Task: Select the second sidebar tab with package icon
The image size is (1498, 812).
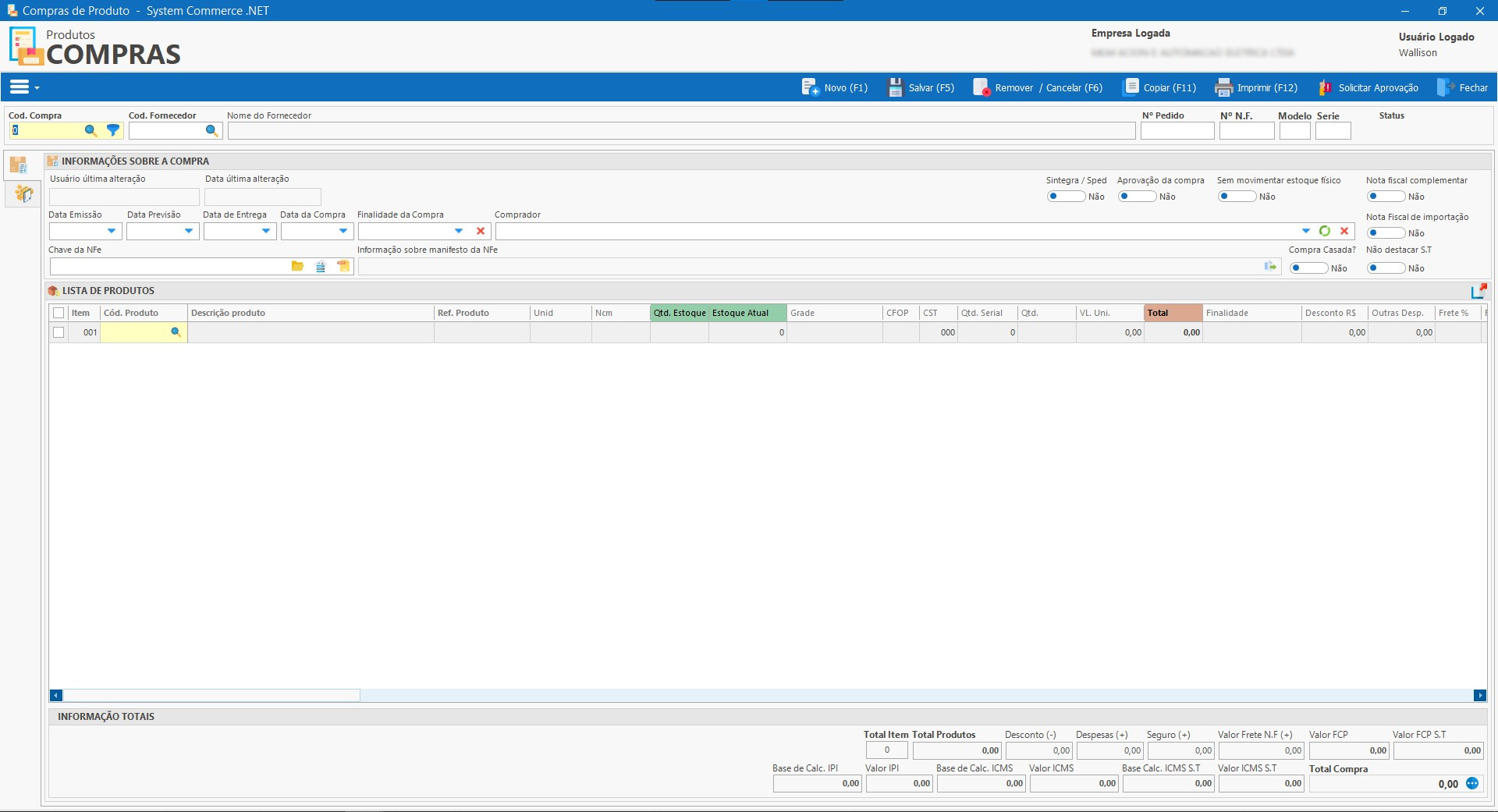Action: click(23, 193)
